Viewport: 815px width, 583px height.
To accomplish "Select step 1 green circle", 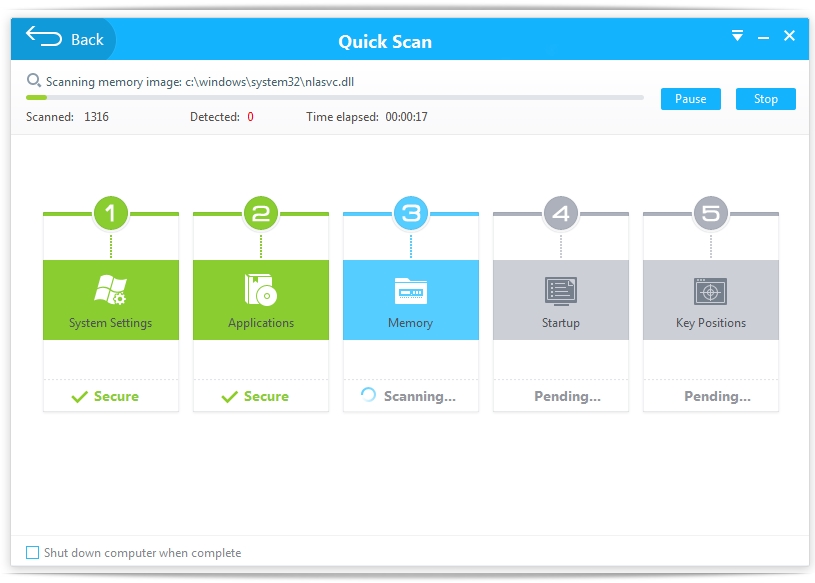I will pos(111,213).
